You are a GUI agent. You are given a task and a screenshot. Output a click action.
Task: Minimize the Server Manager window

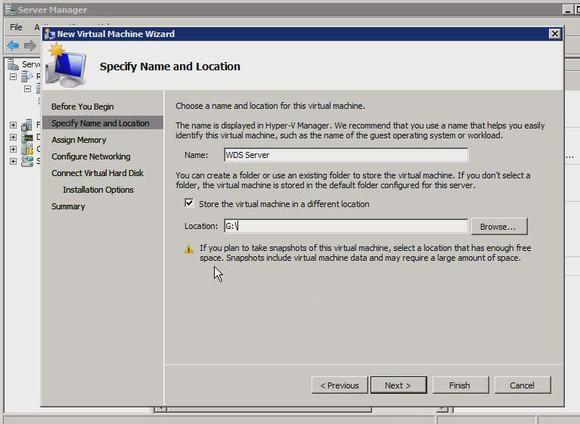point(567,10)
